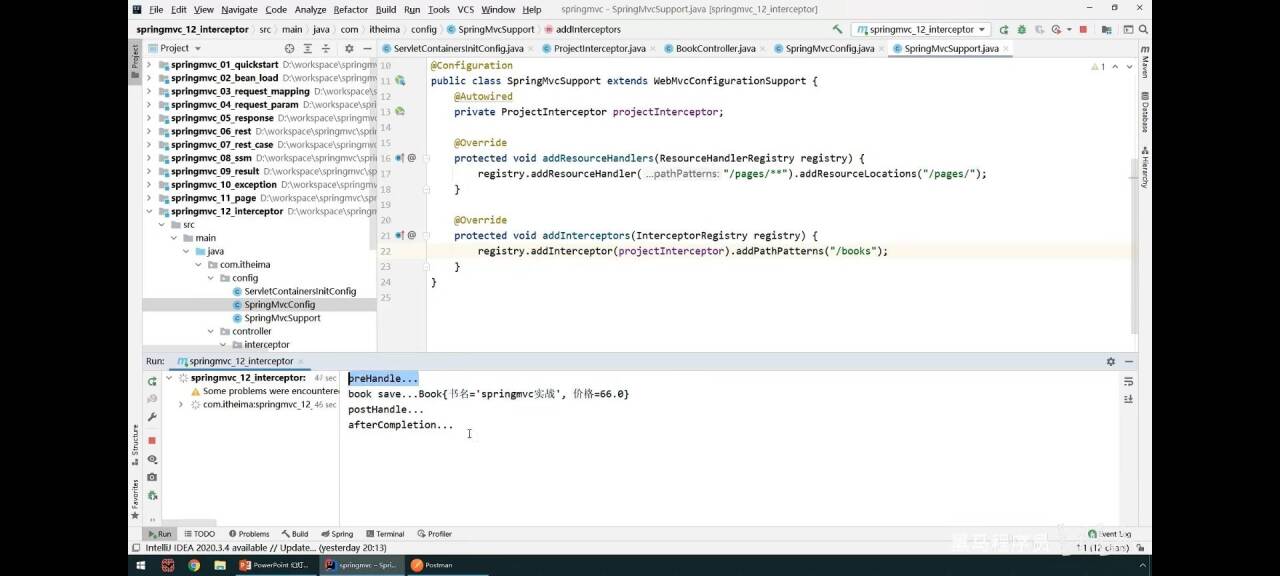The image size is (1280, 576).
Task: Hide the Project panel with the minus icon
Action: pos(367,48)
